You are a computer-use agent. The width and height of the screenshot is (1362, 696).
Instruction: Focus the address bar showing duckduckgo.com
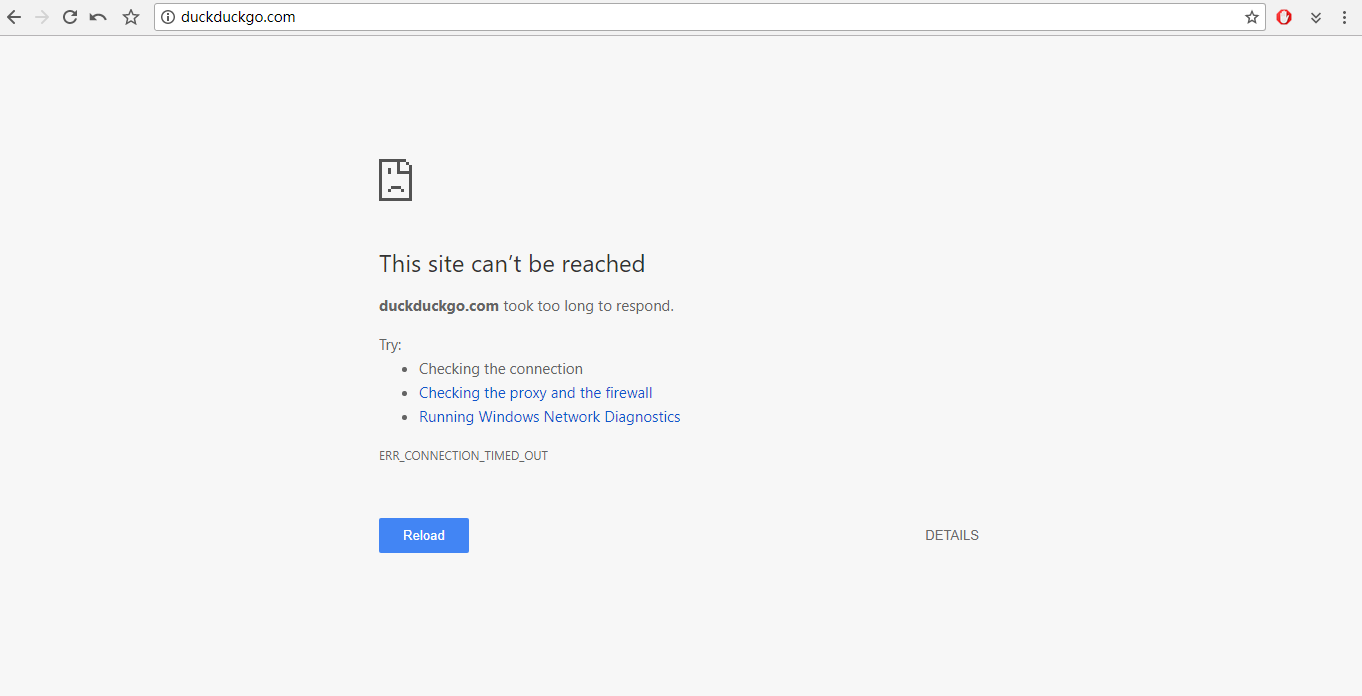point(710,17)
